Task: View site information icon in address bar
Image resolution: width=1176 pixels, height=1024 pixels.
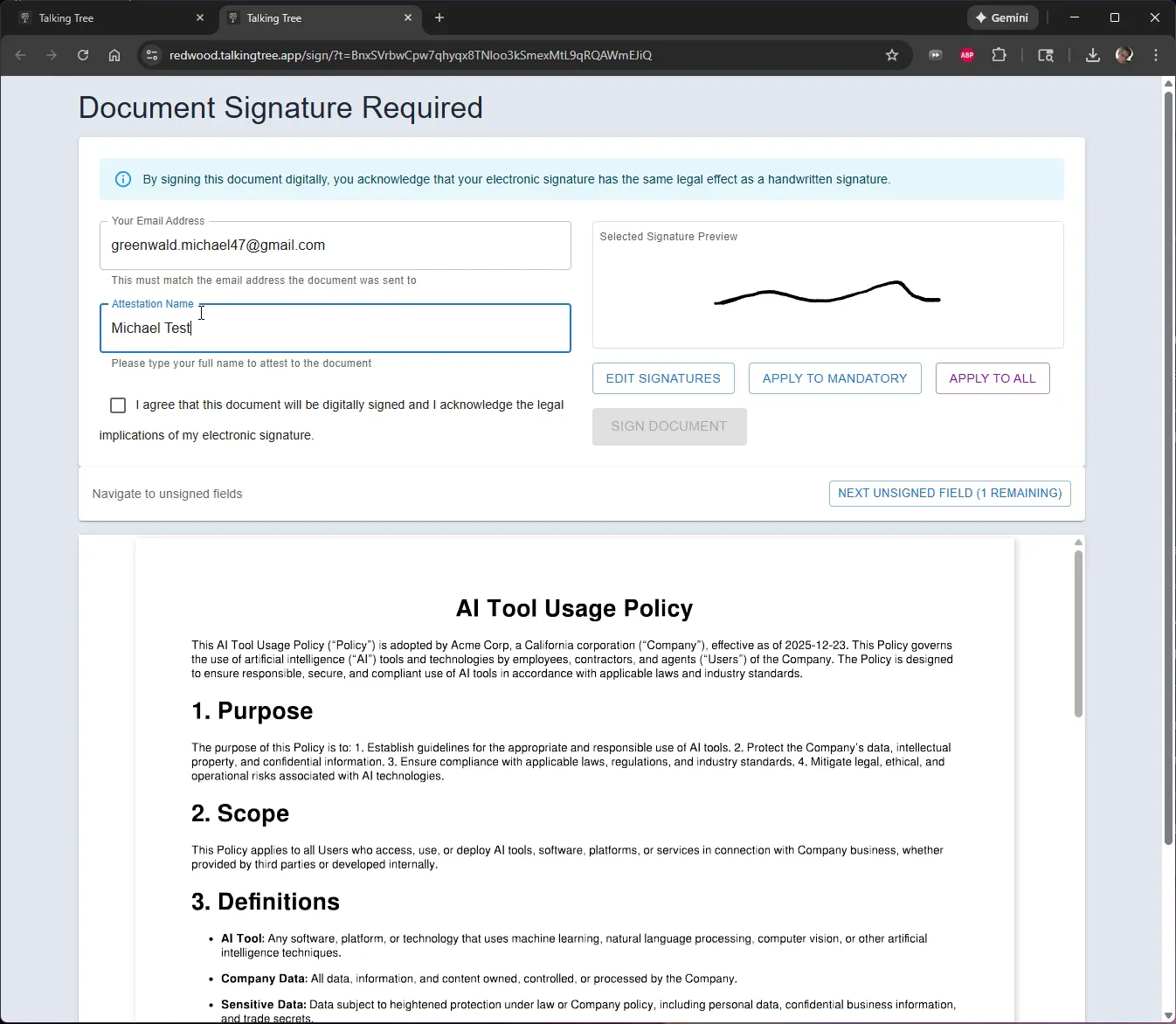Action: coord(152,55)
